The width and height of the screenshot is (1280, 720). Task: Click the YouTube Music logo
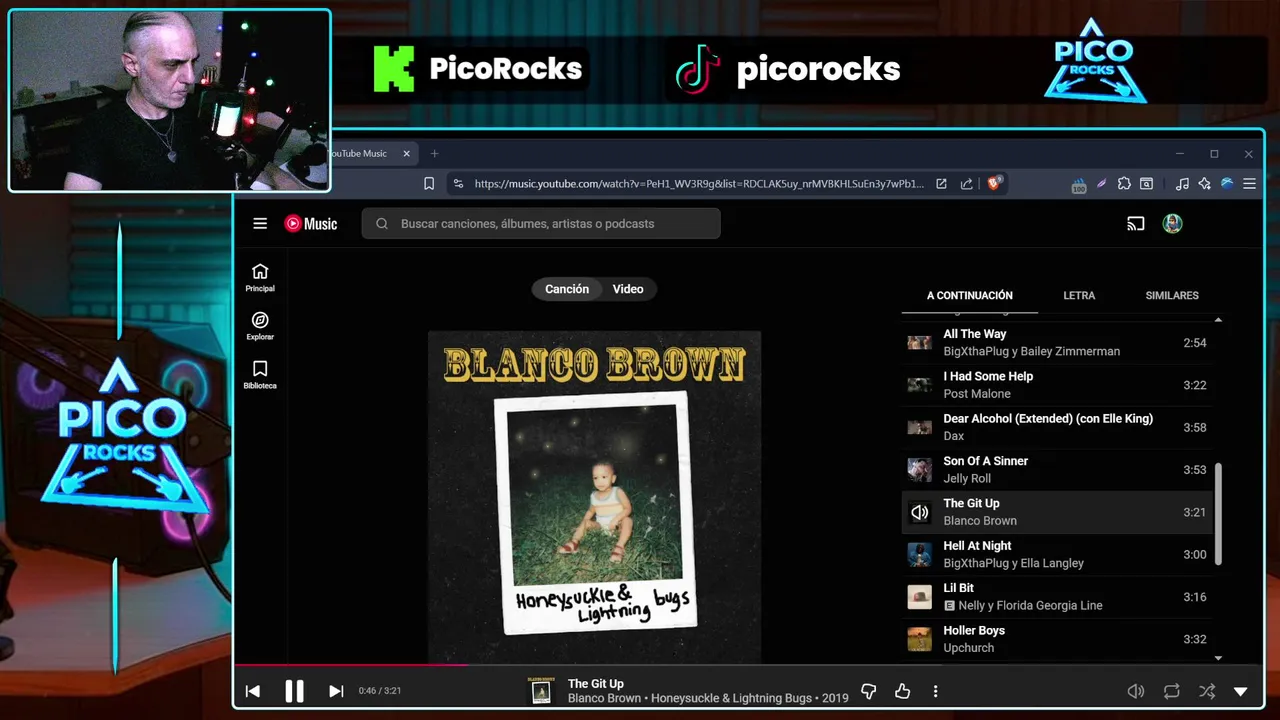(311, 224)
